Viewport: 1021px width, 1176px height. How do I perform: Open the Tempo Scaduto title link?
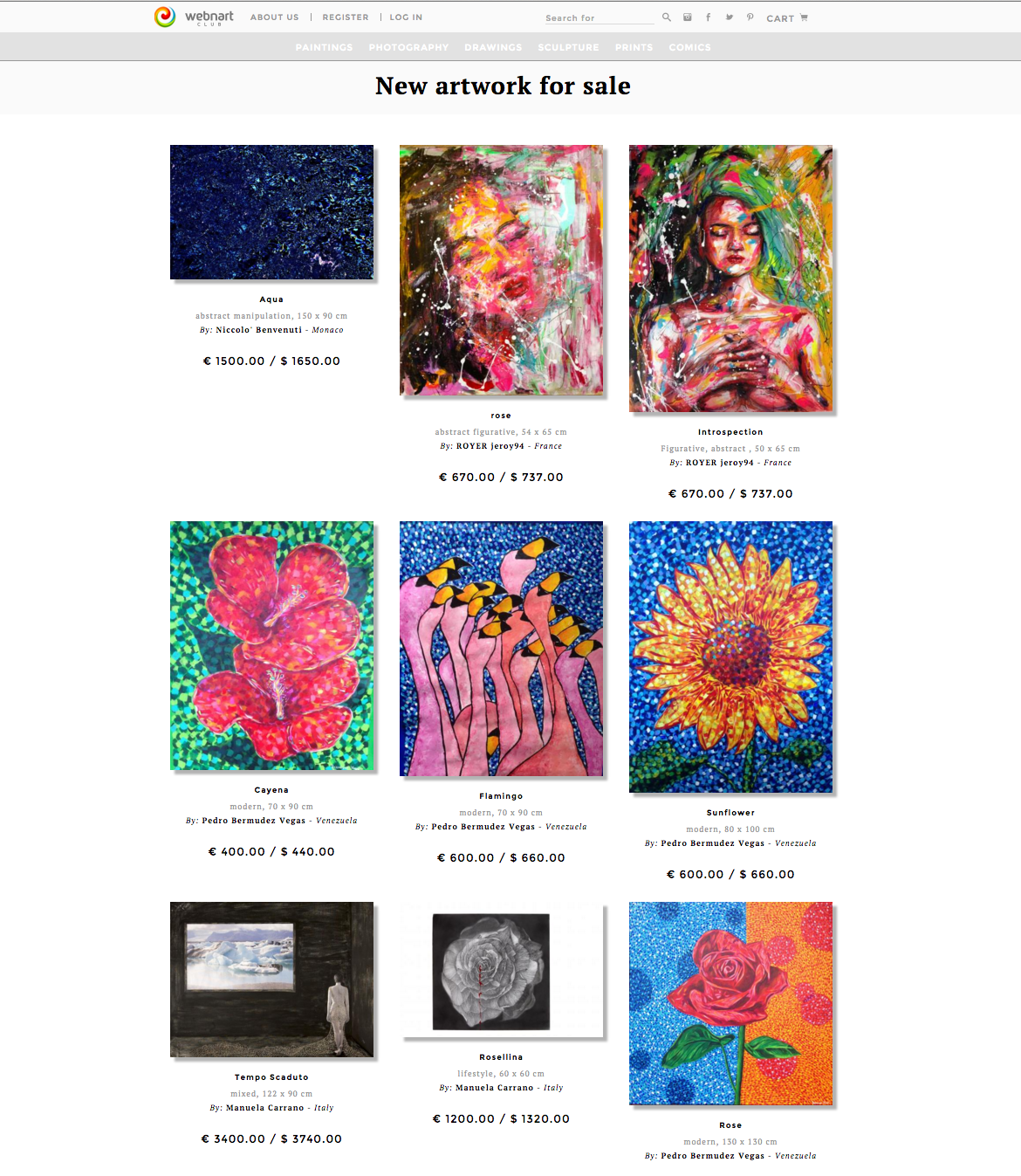(x=271, y=1077)
